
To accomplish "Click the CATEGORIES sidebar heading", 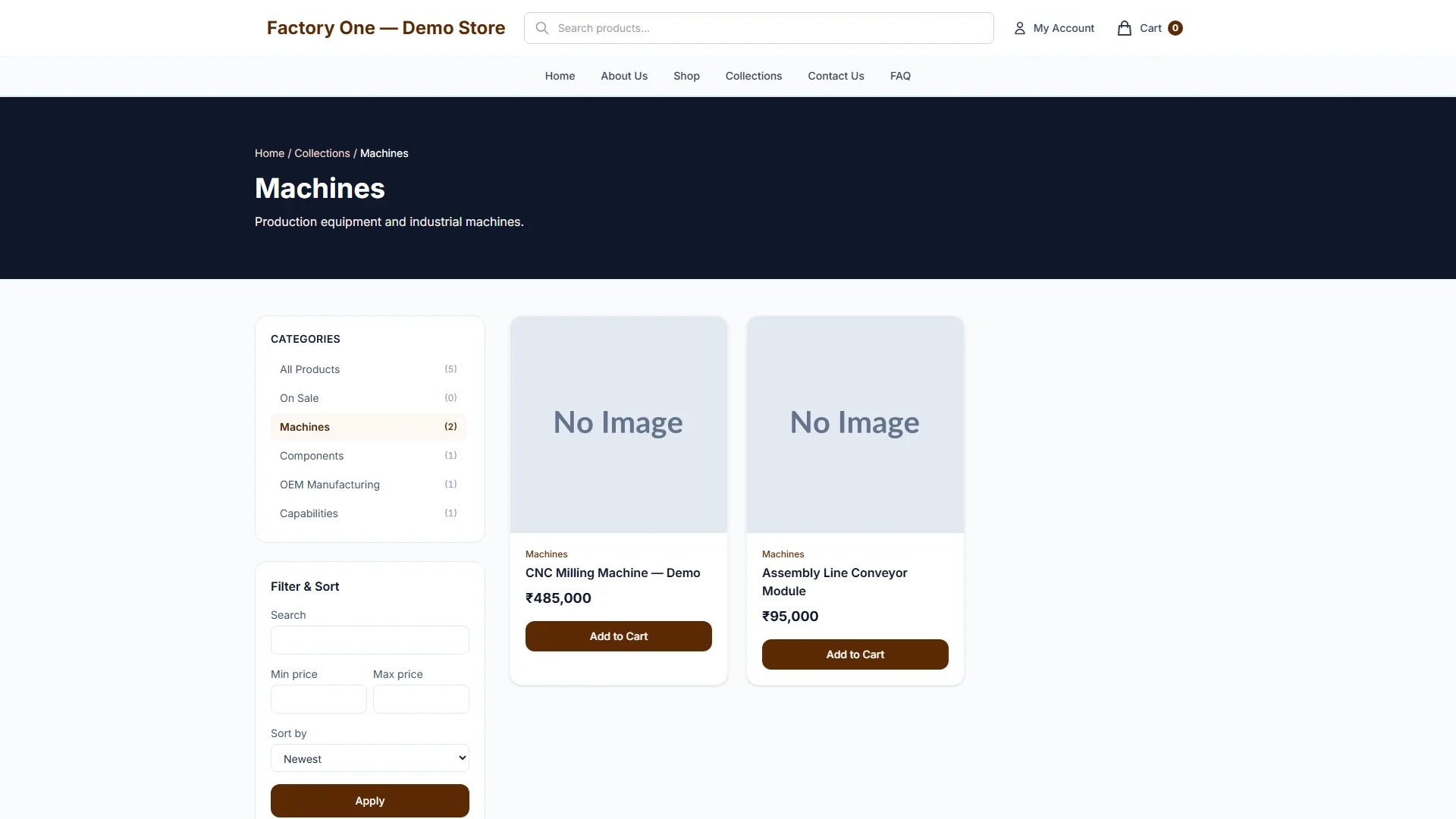I will tap(305, 339).
